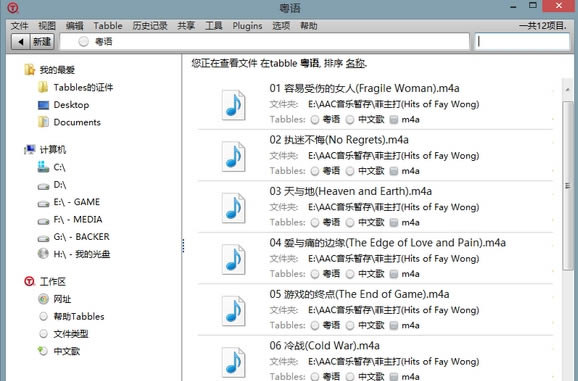The width and height of the screenshot is (578, 381).
Task: Open the Plugins menu
Action: [x=247, y=26]
